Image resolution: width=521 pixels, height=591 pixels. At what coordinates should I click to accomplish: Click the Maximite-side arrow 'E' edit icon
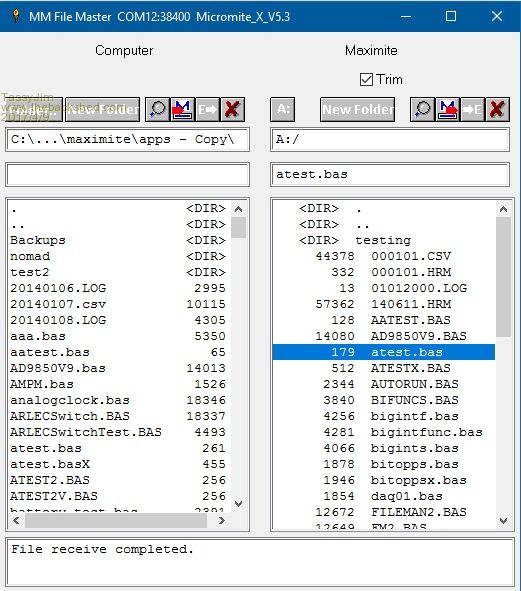point(472,109)
